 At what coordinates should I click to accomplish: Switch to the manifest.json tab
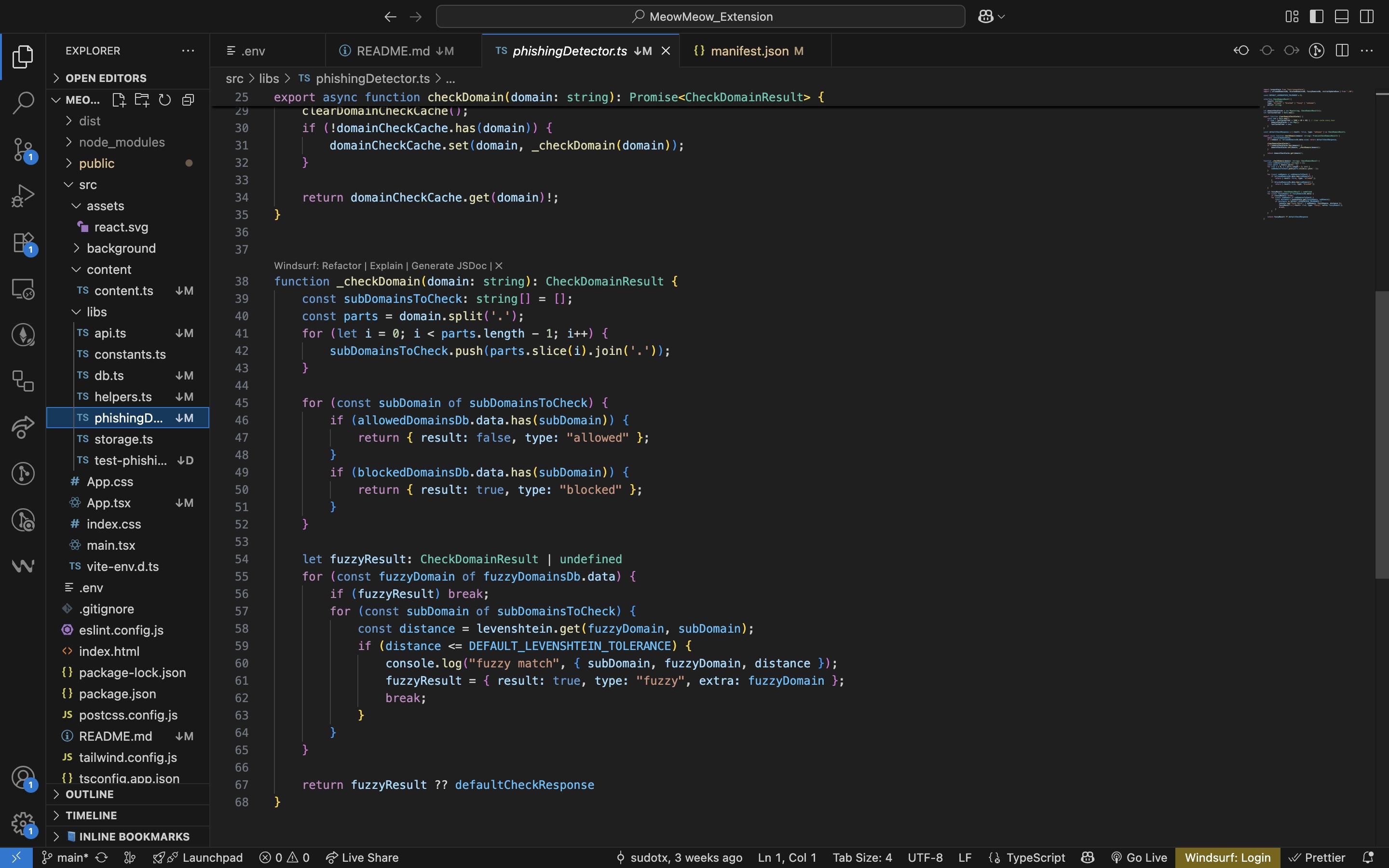tap(749, 51)
